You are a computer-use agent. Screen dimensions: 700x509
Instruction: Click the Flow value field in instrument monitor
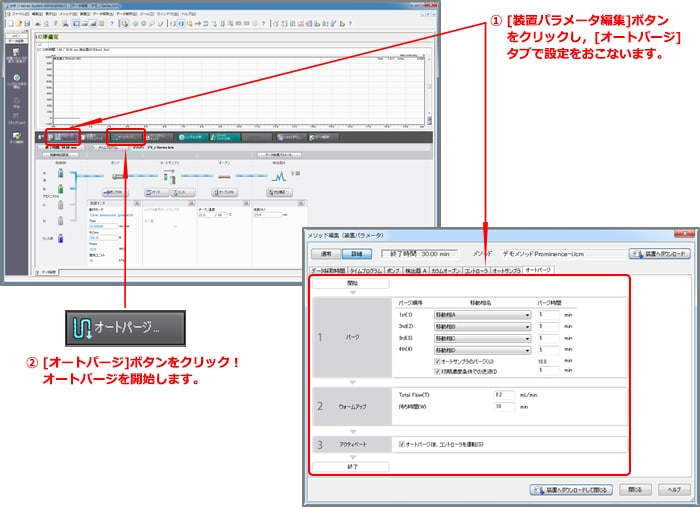point(104,226)
